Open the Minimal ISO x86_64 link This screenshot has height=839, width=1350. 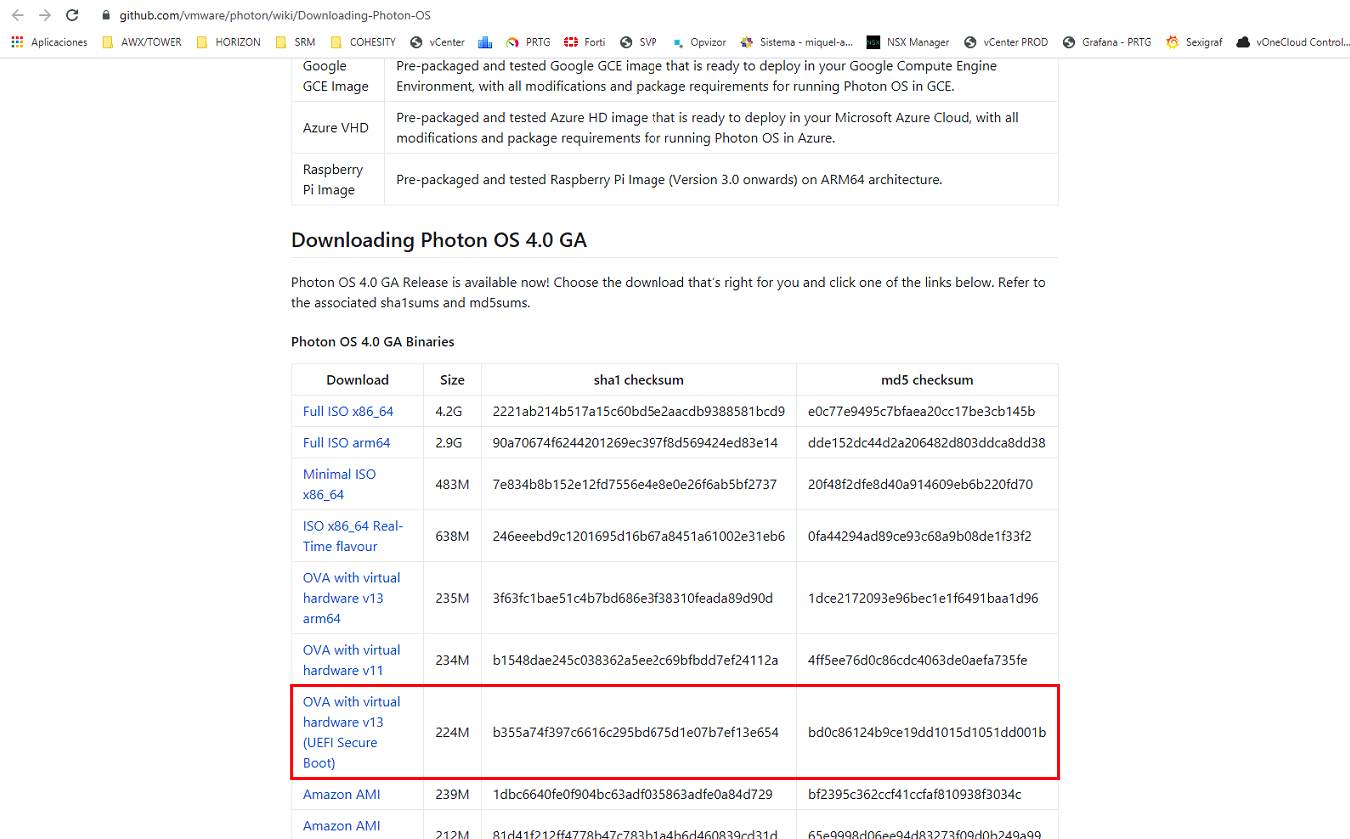(340, 484)
